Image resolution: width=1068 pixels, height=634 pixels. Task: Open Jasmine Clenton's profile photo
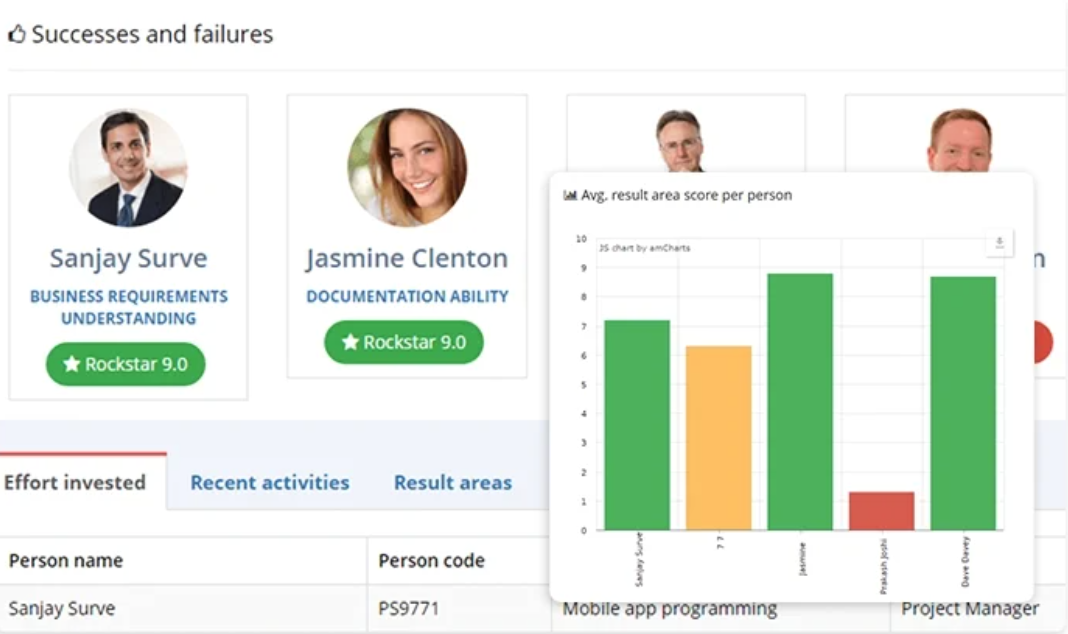click(407, 167)
